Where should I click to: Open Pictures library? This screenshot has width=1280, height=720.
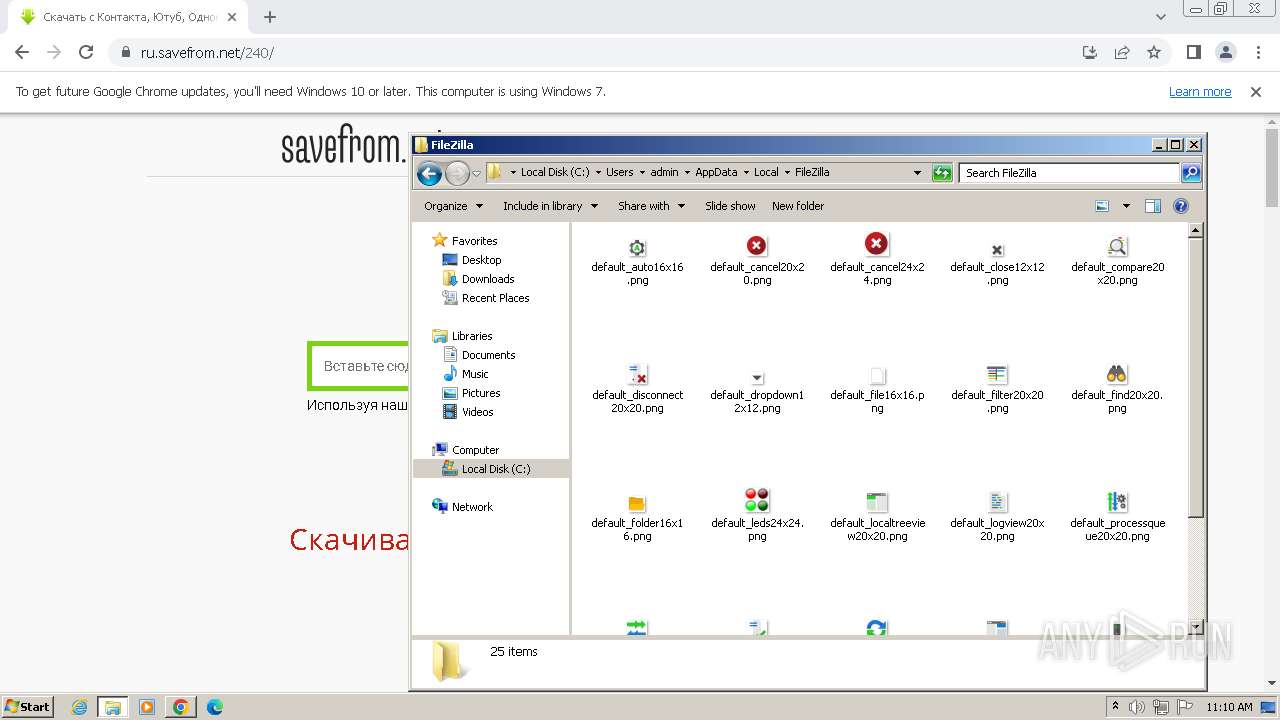pyautogui.click(x=481, y=393)
